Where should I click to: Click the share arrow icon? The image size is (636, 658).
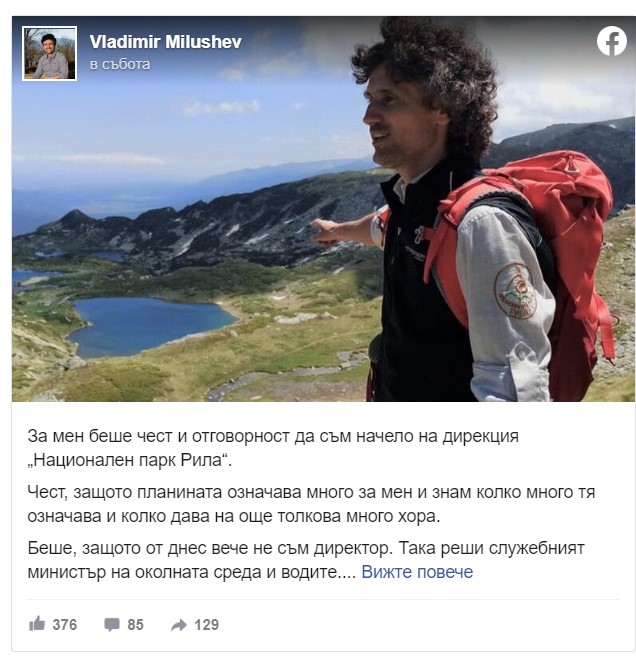[x=179, y=625]
